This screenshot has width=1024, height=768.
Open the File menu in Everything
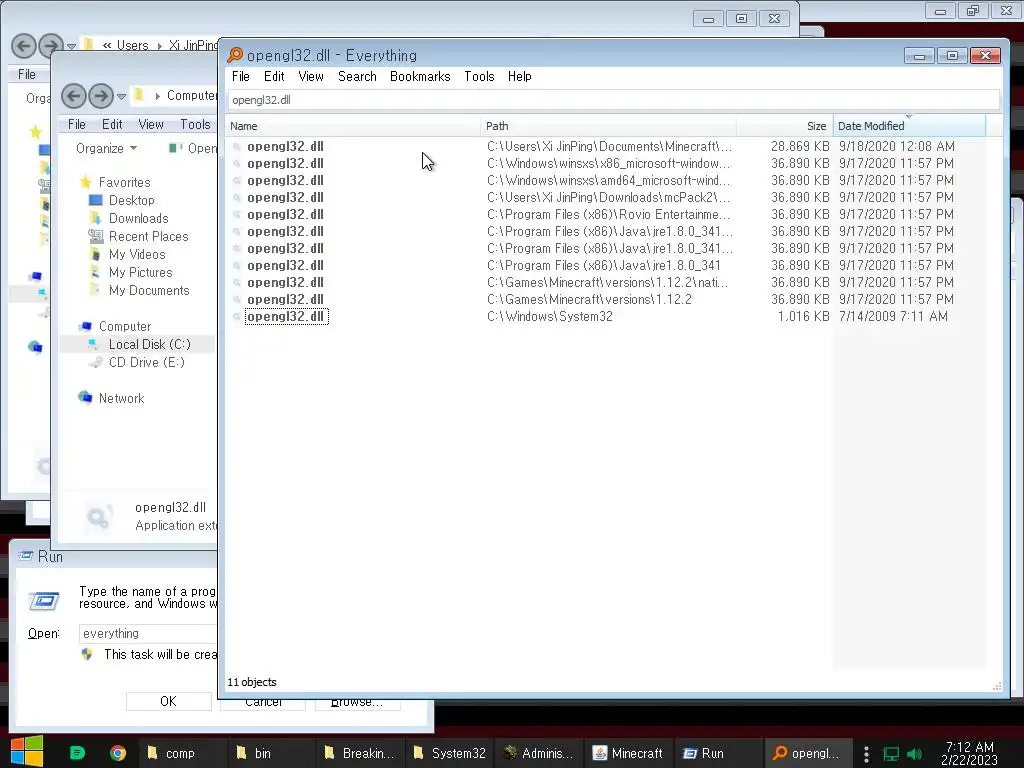click(x=240, y=76)
